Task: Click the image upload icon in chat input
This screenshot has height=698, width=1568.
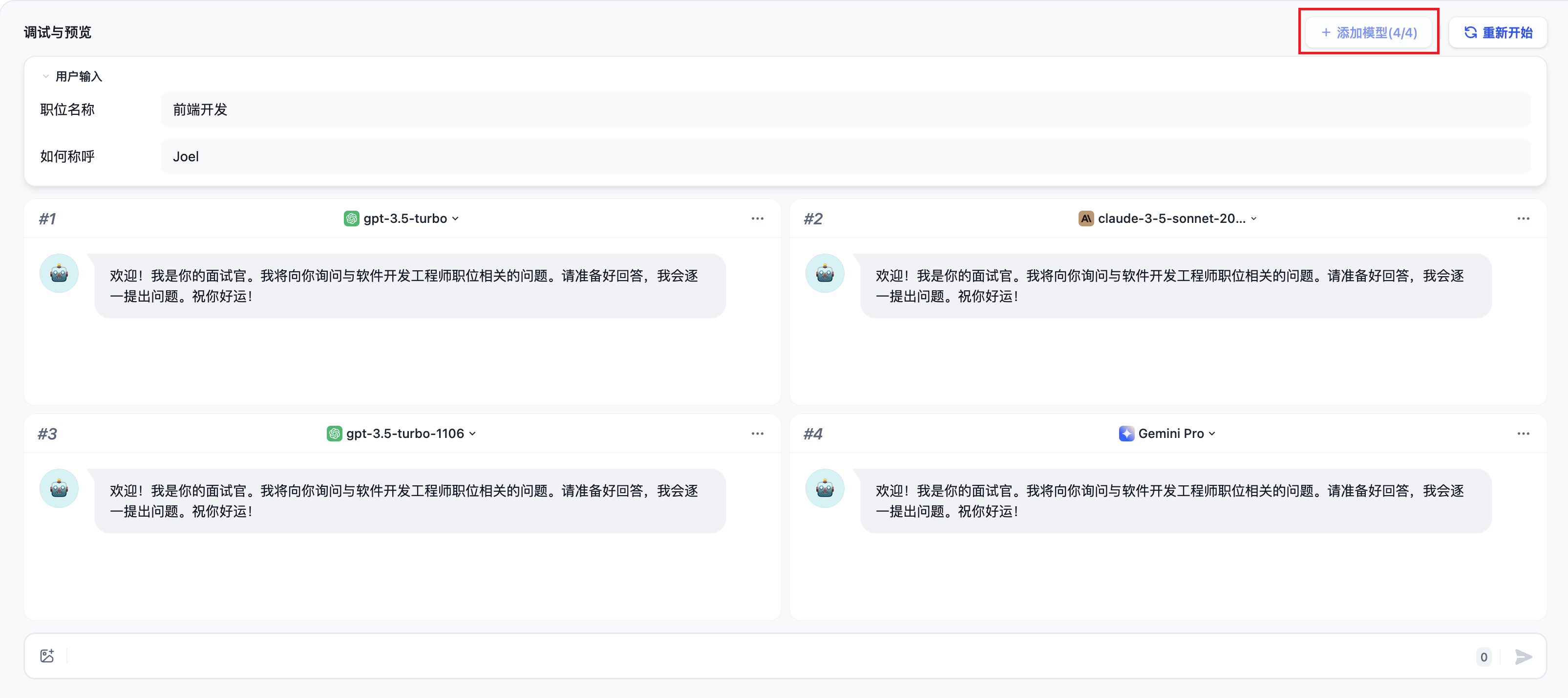Action: (47, 656)
